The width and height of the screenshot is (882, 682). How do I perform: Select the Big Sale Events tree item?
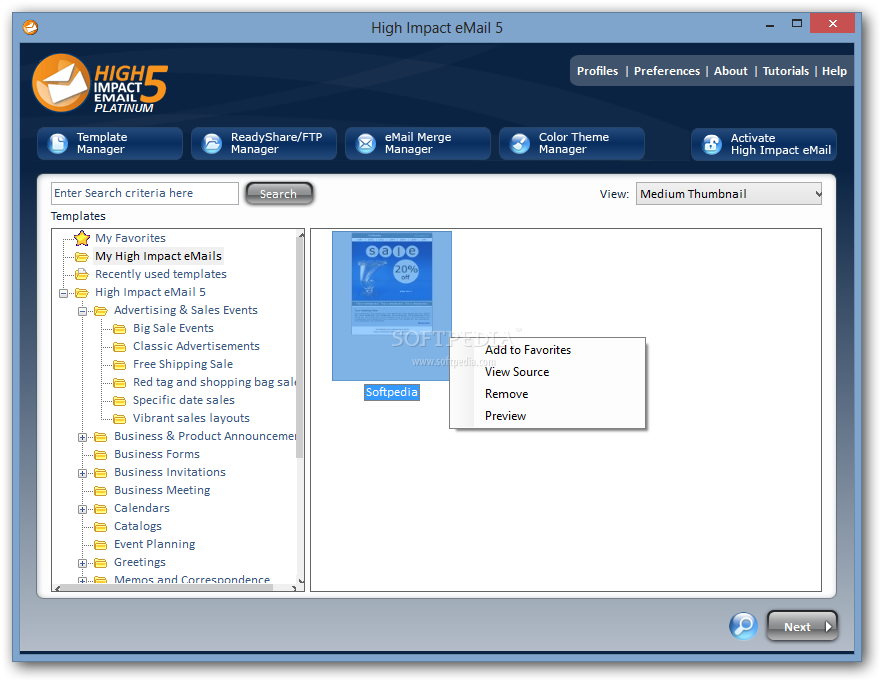pyautogui.click(x=173, y=328)
